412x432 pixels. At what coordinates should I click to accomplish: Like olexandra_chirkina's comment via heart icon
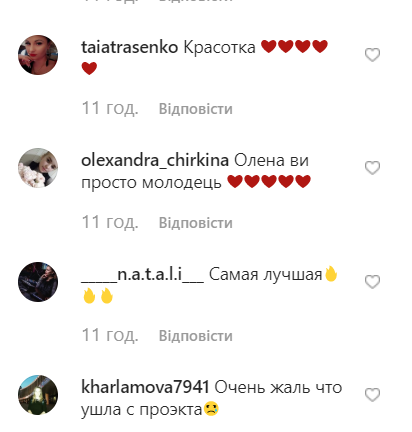[372, 168]
